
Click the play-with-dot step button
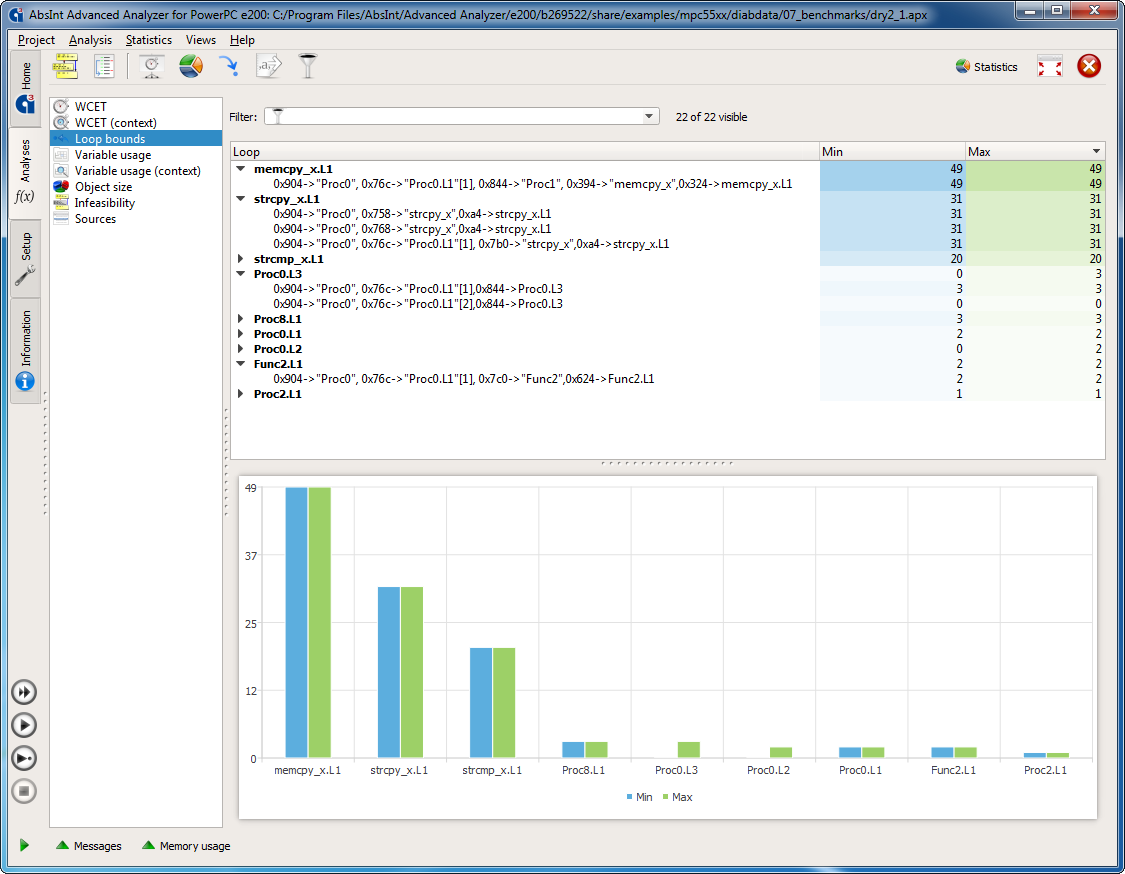coord(24,758)
